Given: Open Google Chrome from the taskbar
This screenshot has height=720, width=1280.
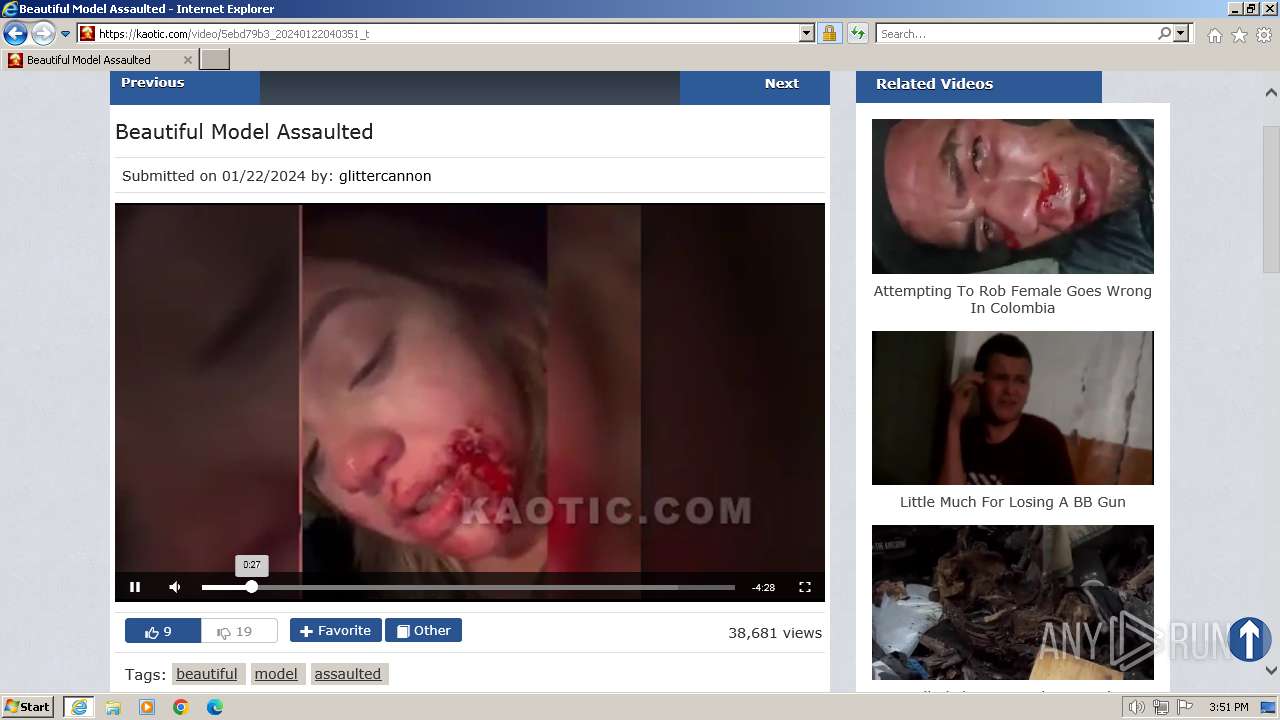Looking at the screenshot, I should (x=181, y=707).
